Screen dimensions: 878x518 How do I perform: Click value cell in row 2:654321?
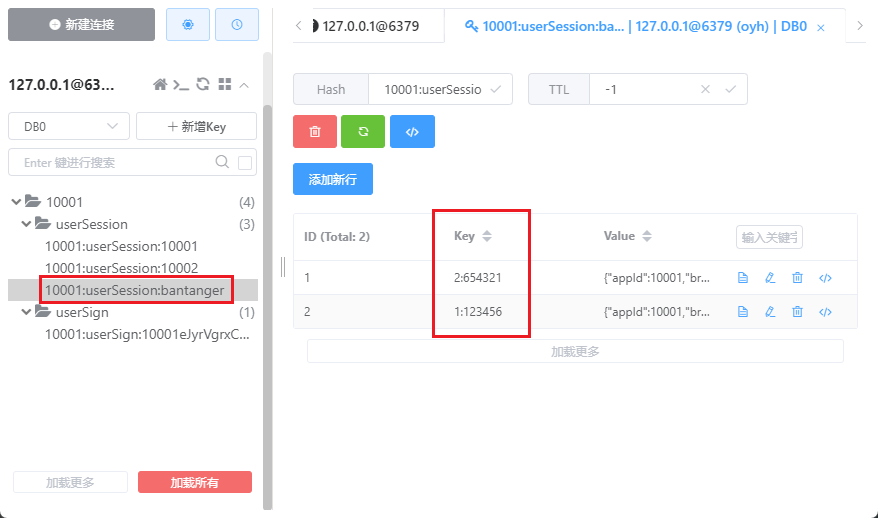pyautogui.click(x=656, y=278)
